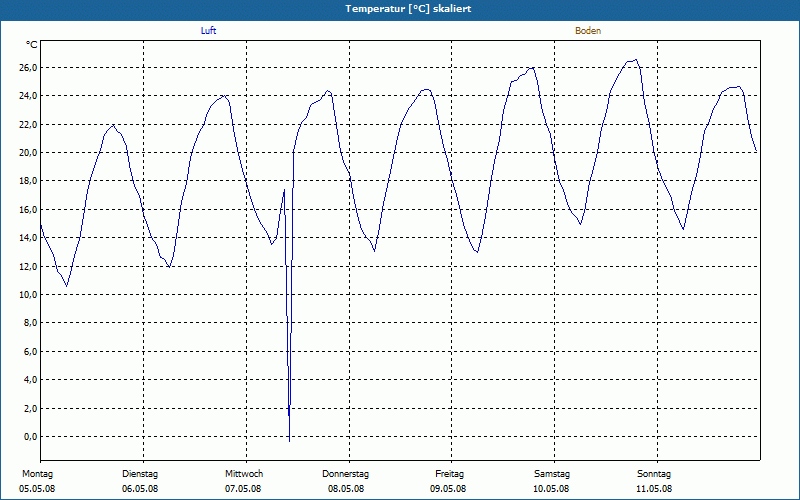Click the date '07.05.08'
The width and height of the screenshot is (800, 500).
tap(243, 489)
